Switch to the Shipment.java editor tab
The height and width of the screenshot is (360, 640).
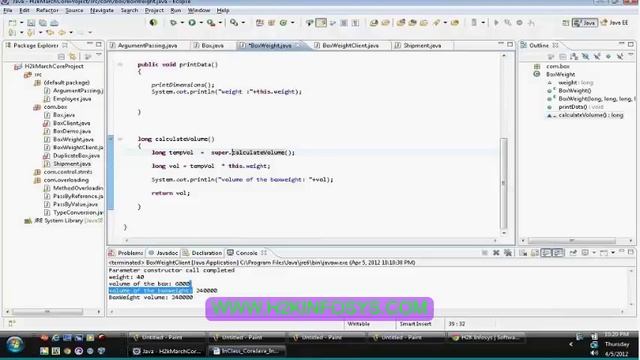422,45
